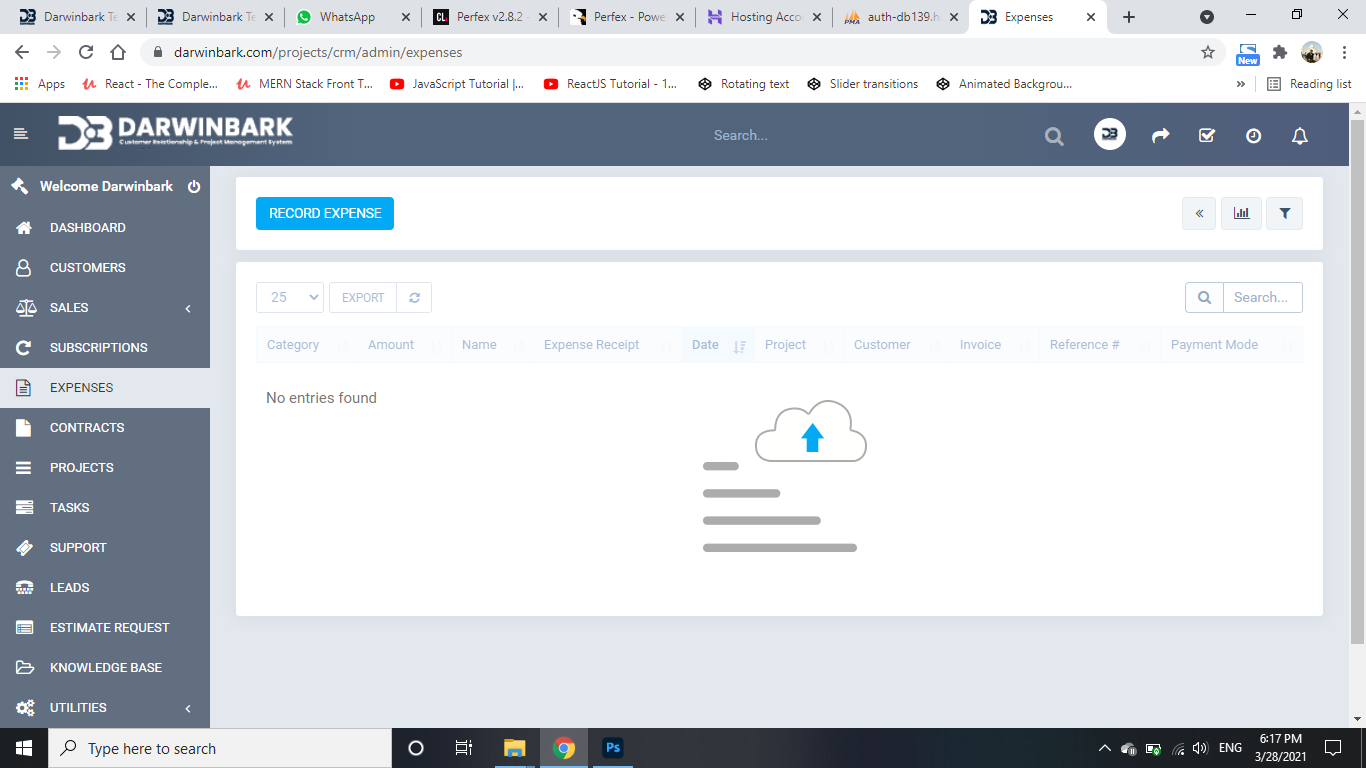
Task: Open Customers from the sidebar
Action: 88,268
